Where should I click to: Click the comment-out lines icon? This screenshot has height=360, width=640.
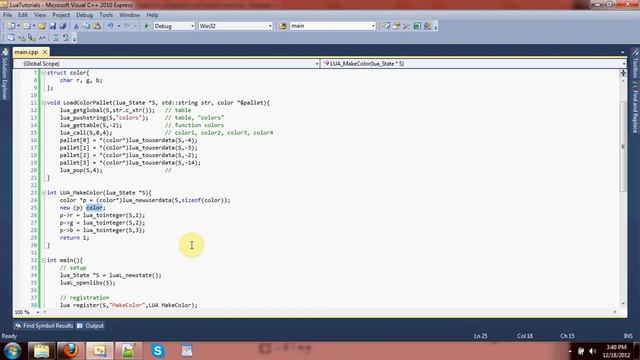click(x=56, y=38)
